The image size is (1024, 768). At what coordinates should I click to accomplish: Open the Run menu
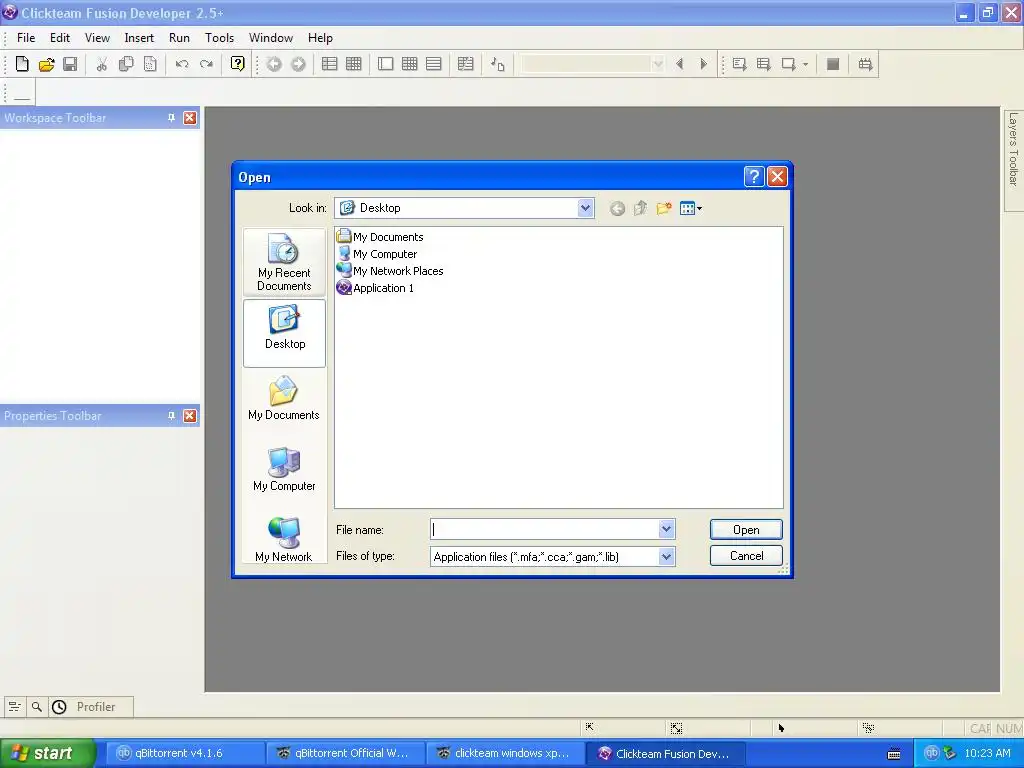click(x=179, y=38)
